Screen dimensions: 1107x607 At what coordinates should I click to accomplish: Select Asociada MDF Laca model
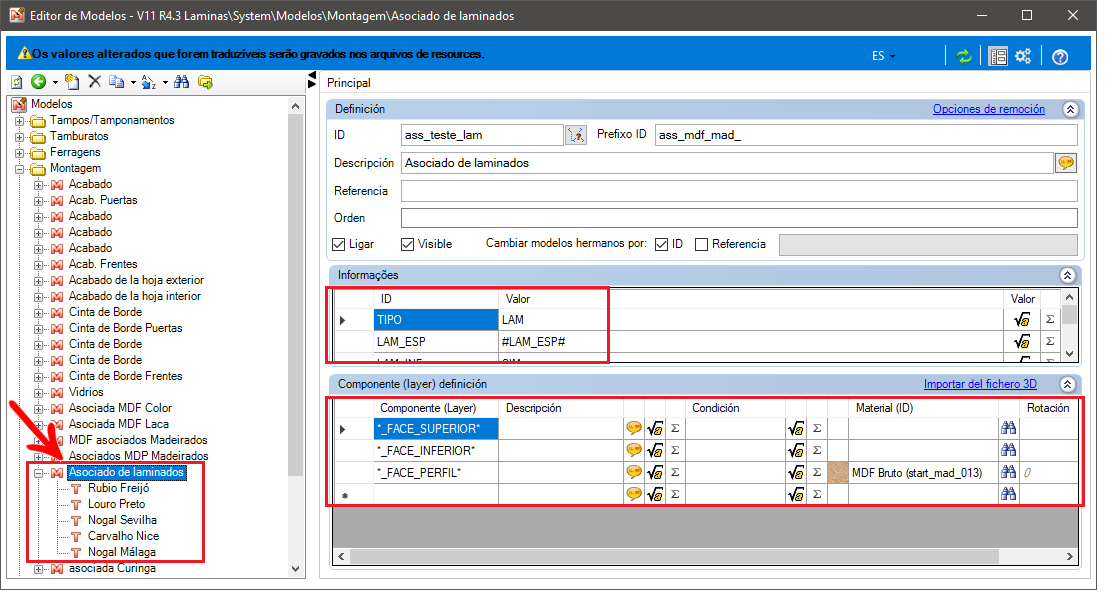click(119, 424)
